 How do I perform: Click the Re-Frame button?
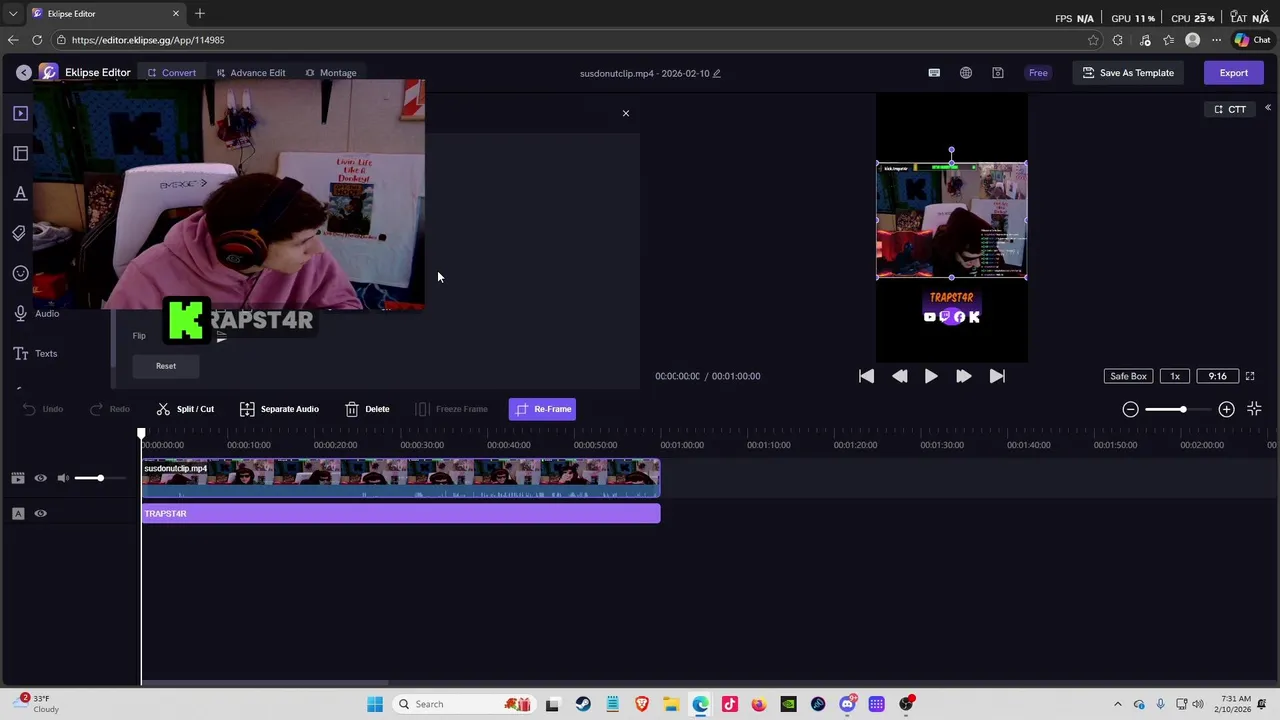(x=542, y=409)
